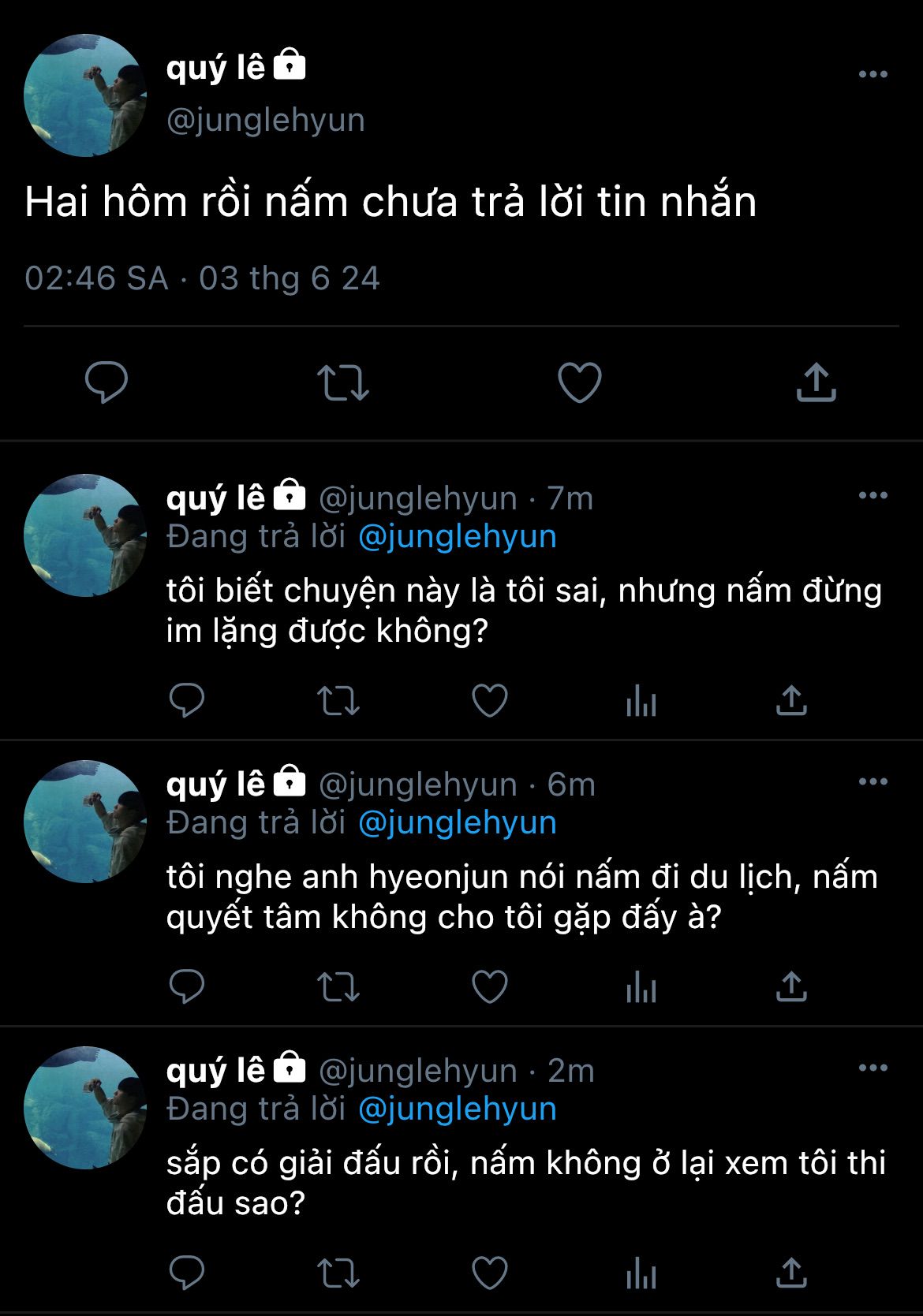Viewport: 923px width, 1316px height.
Task: Open the main tweet's profile avatar
Action: 85,95
